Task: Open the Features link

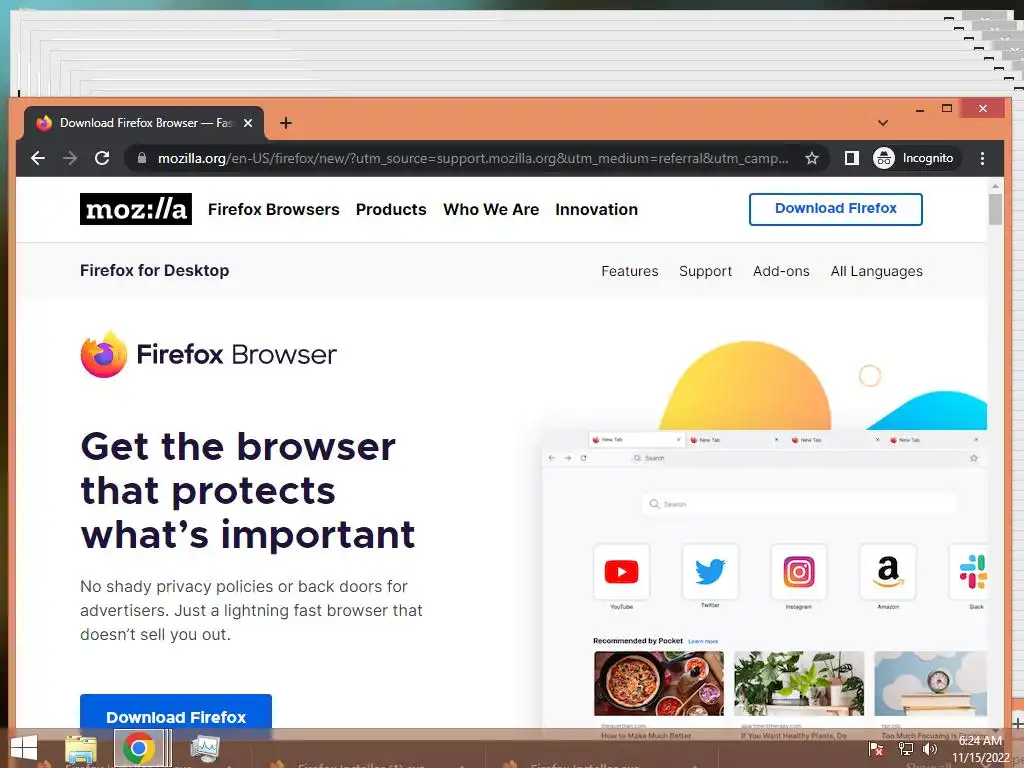Action: tap(630, 271)
